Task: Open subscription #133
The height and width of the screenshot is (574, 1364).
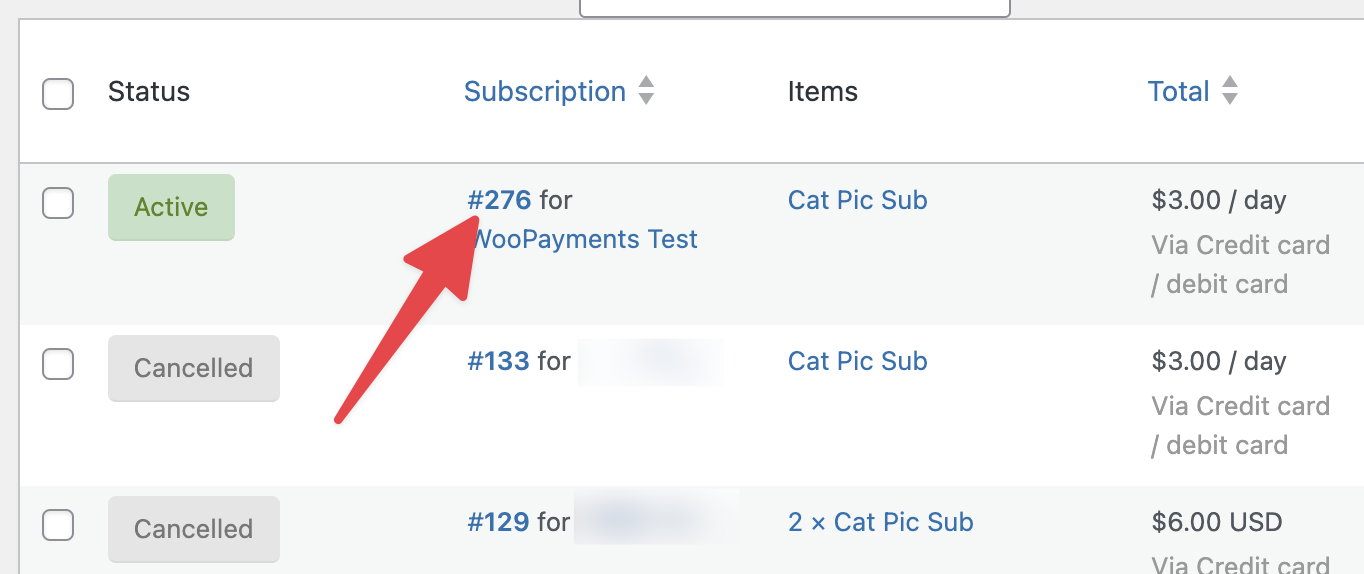Action: click(x=498, y=361)
